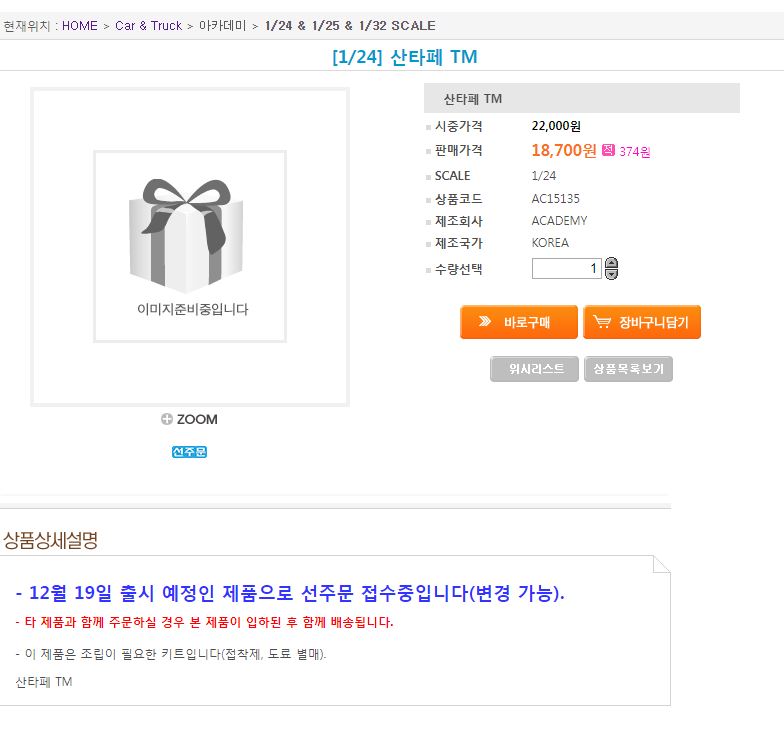
Task: Click the ZOOM plus icon
Action: coord(166,419)
